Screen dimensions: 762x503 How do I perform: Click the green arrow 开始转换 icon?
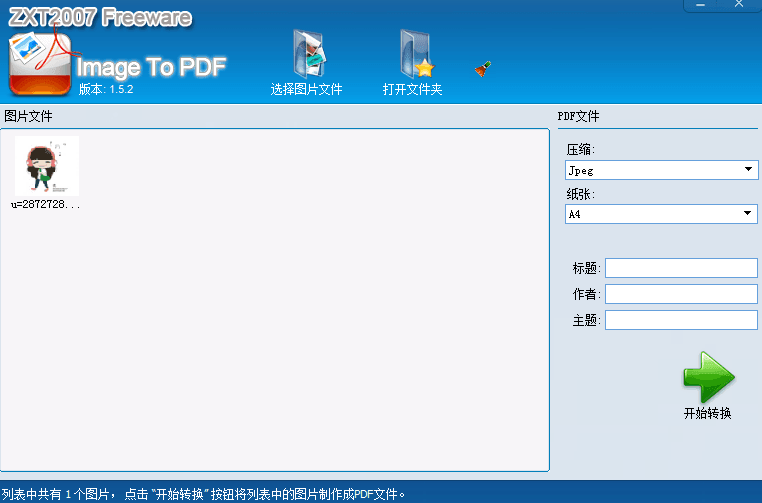click(x=708, y=377)
